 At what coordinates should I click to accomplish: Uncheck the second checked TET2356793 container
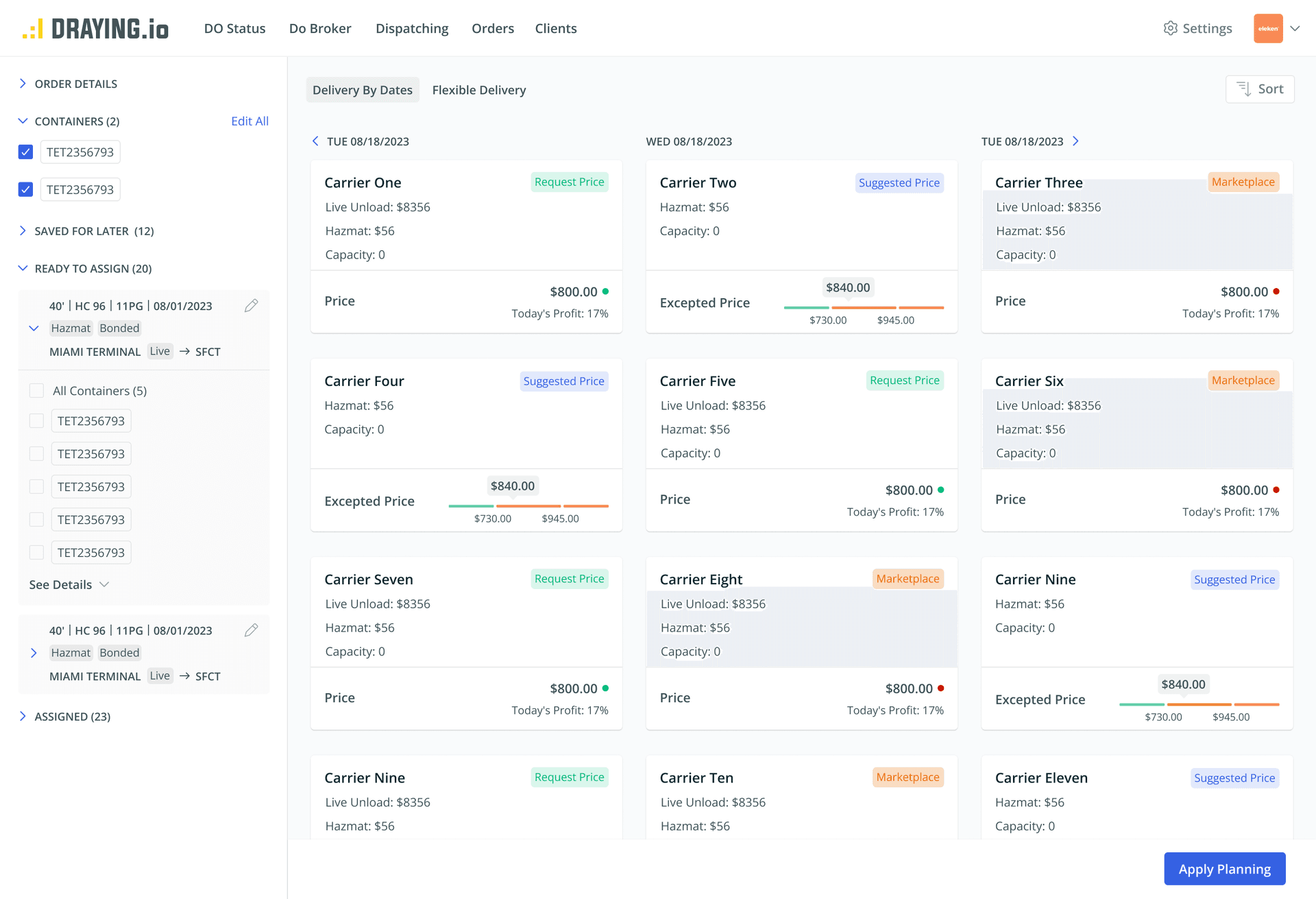pos(26,190)
